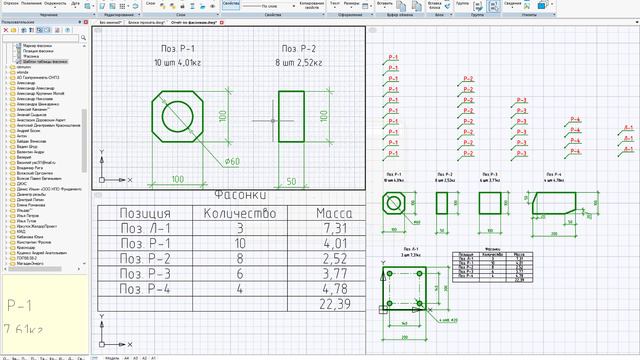Open the 'Диаметр резьбы' folder

pyautogui.click(x=30, y=194)
